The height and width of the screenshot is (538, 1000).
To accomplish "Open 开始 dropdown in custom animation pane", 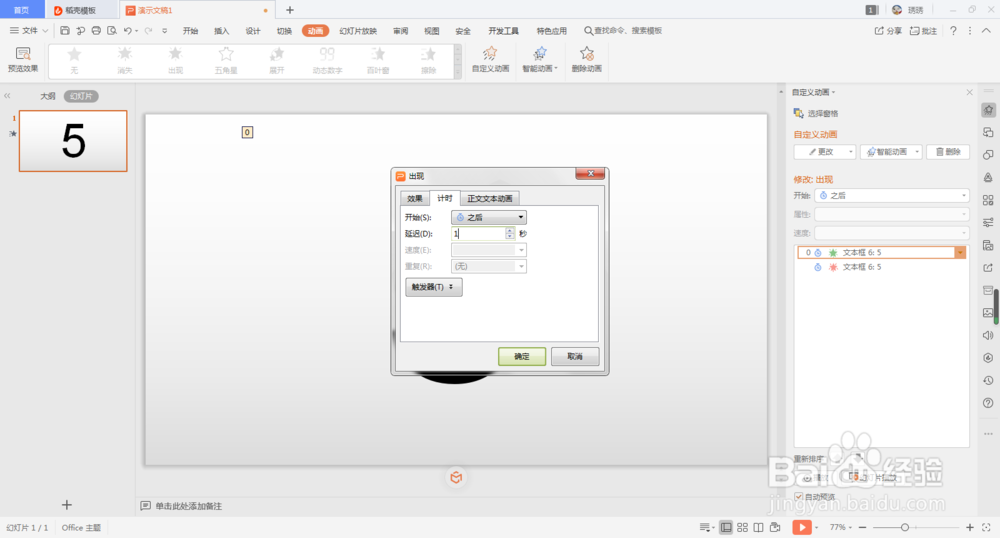I will click(892, 196).
